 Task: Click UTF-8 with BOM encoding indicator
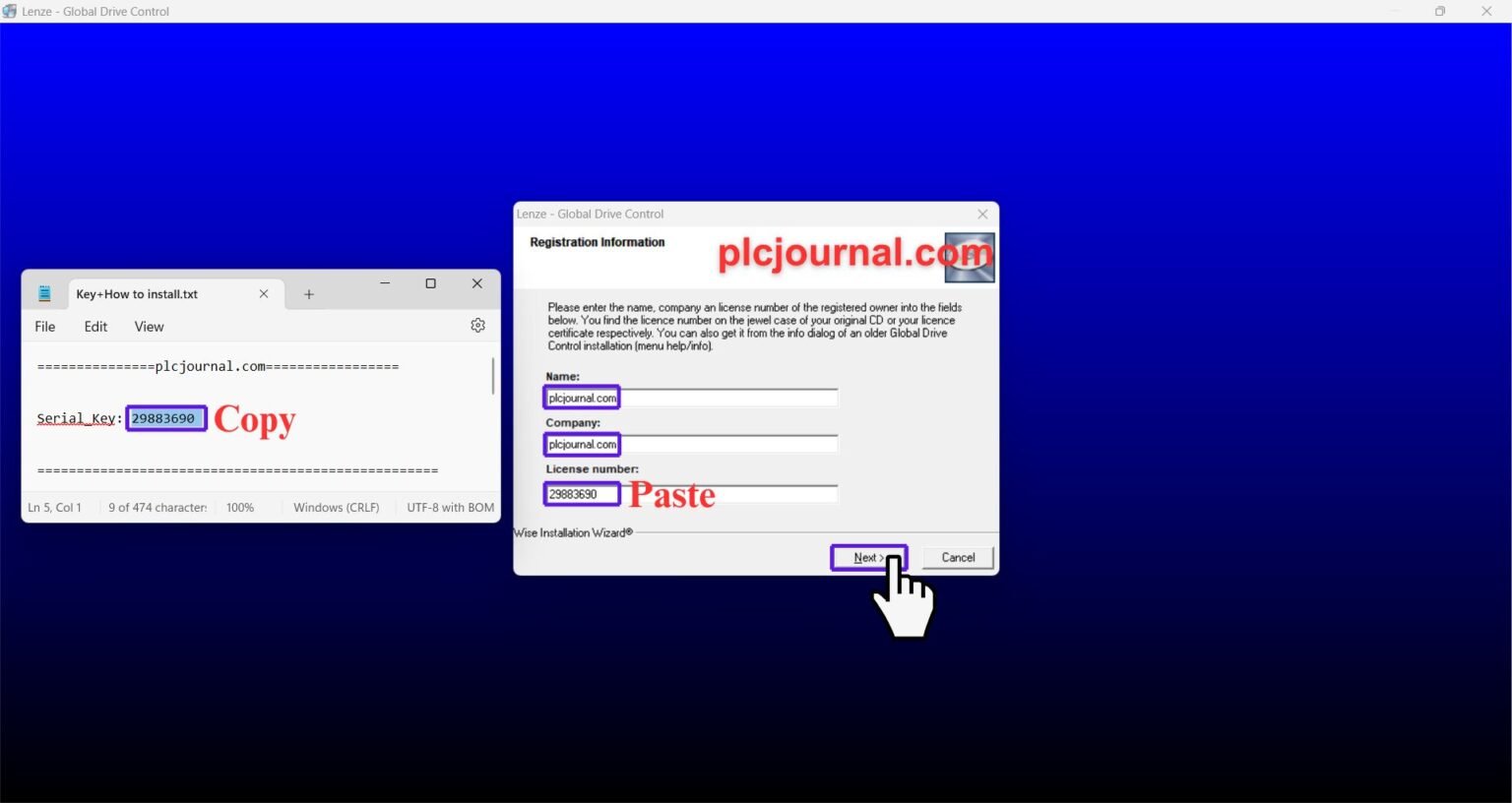click(x=450, y=508)
